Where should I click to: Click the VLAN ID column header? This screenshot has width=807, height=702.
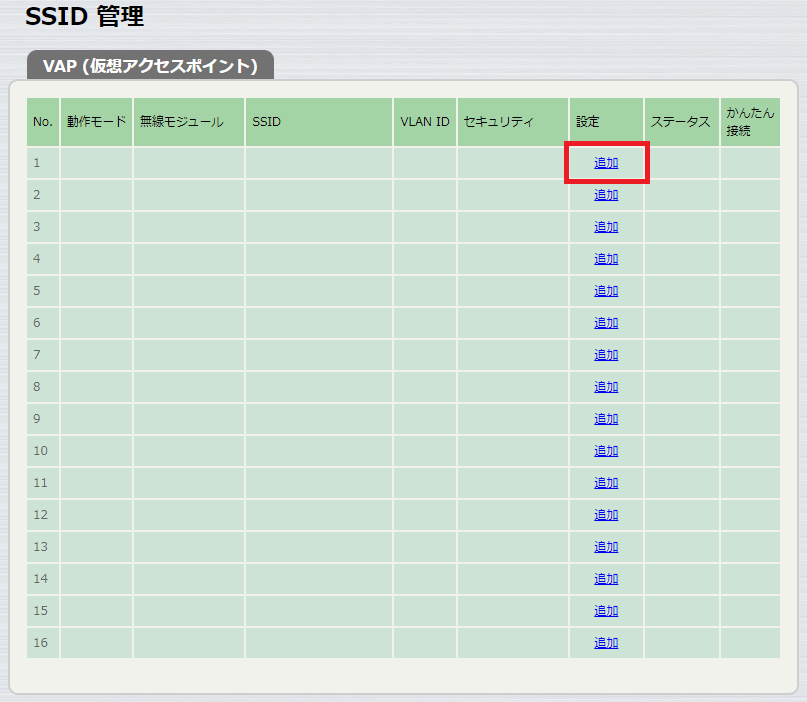(x=424, y=121)
